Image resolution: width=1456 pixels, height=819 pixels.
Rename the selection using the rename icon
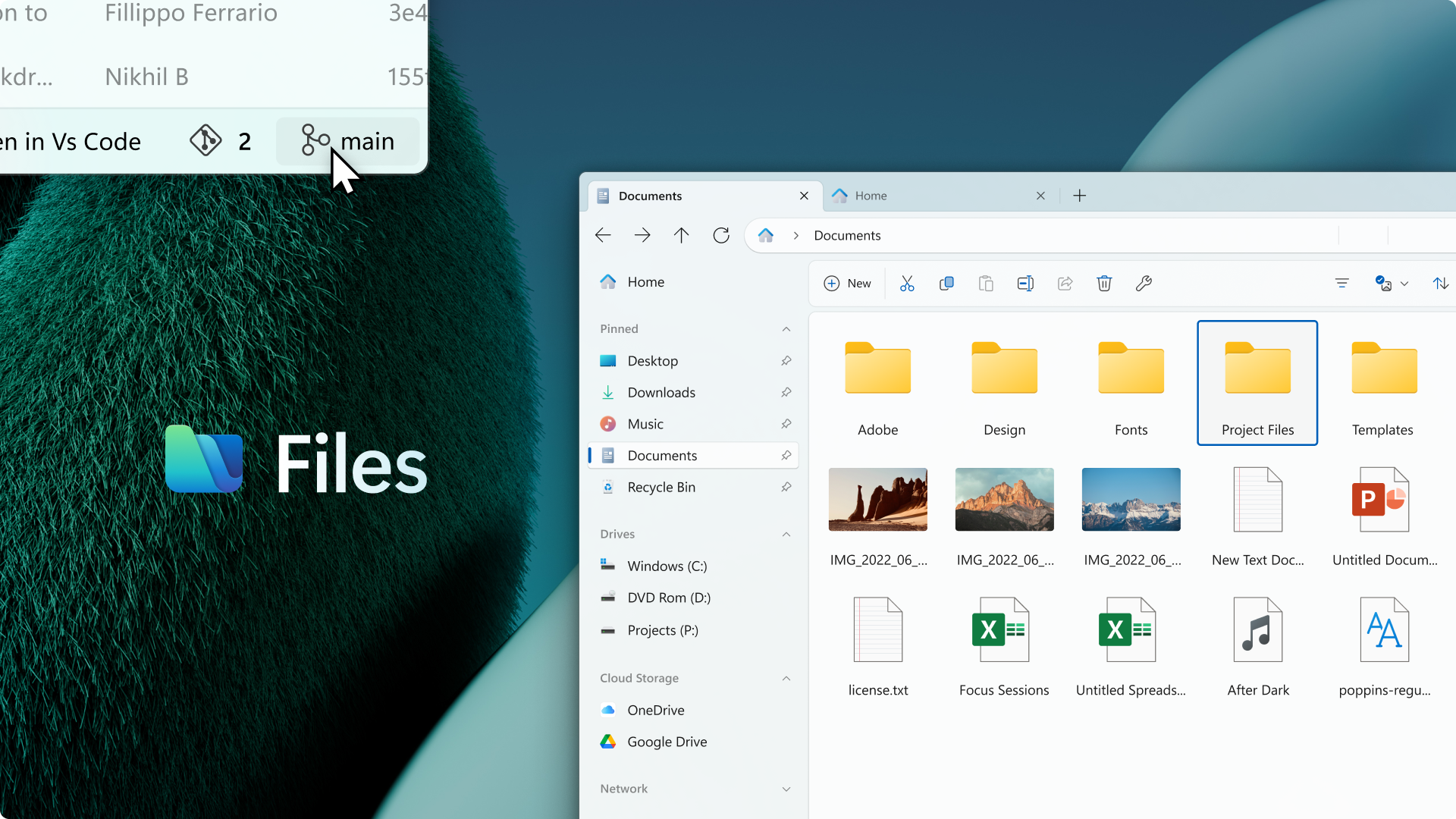(1025, 283)
